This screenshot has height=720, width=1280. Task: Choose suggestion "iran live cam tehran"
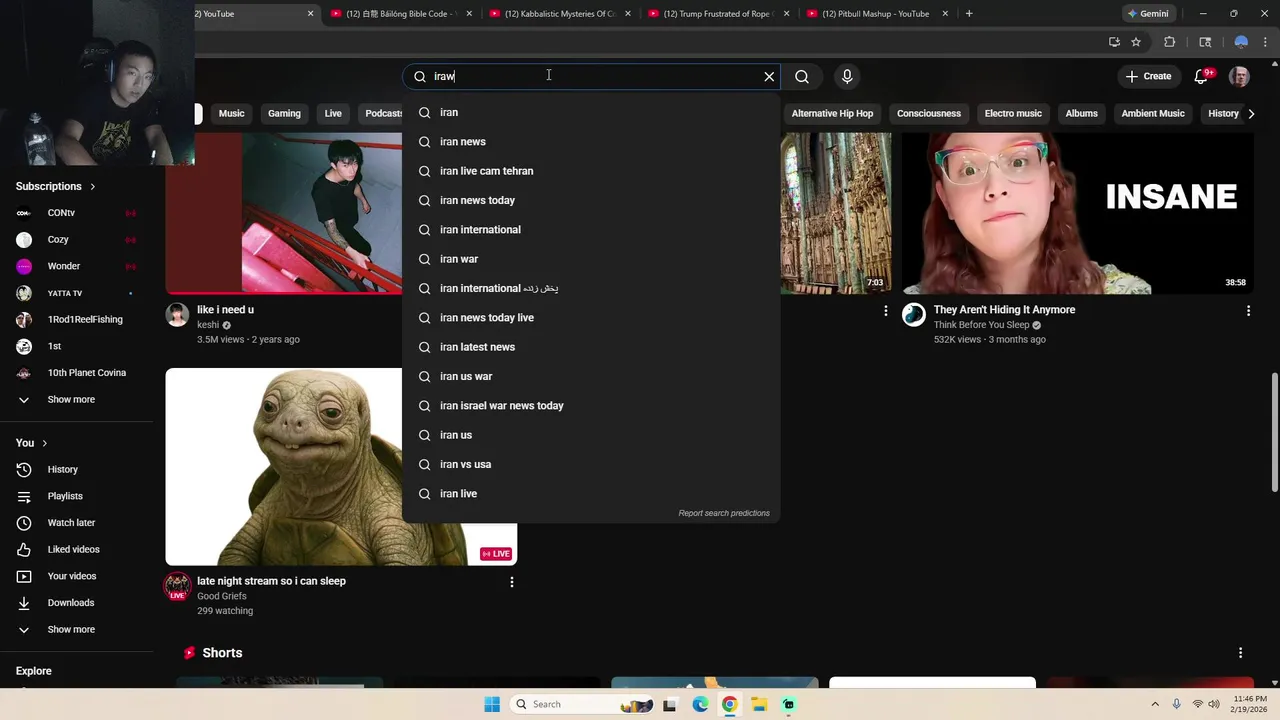point(591,171)
